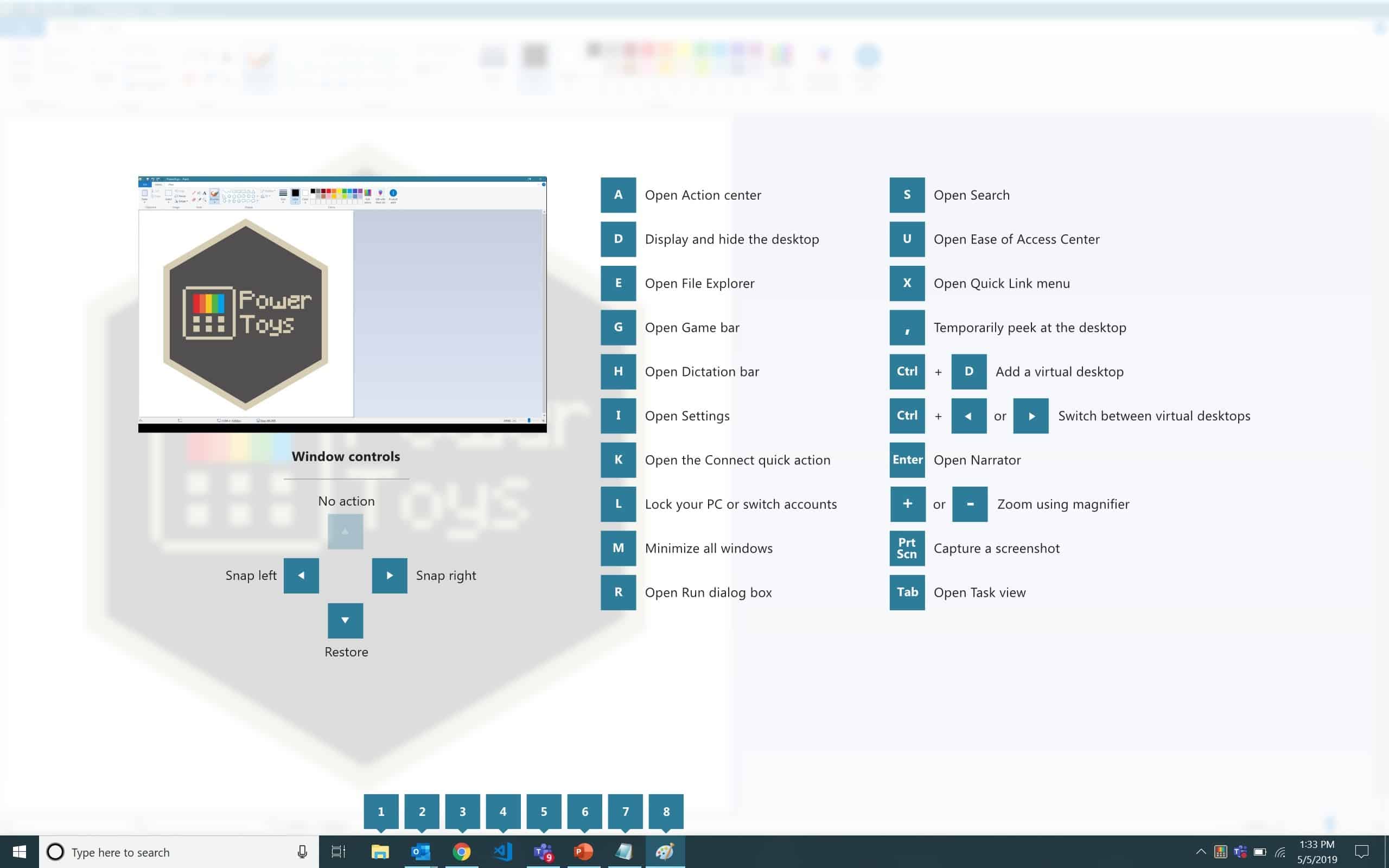Click the Action Center system tray icon
The width and height of the screenshot is (1389, 868).
[x=1362, y=852]
